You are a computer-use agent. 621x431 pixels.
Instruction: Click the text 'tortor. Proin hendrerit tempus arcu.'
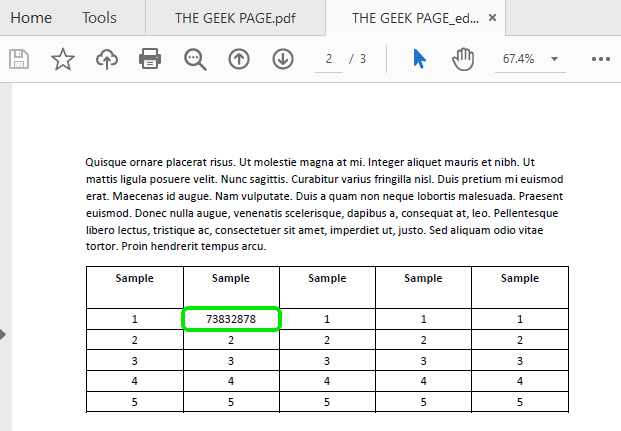tap(176, 246)
